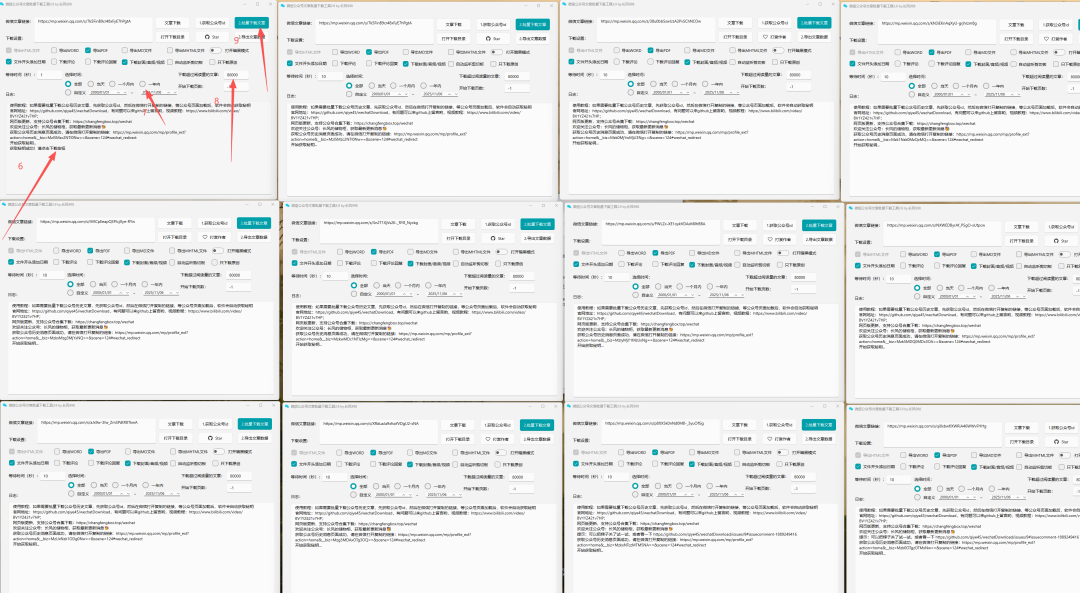
Task: Uncheck 文件开头添加日期 in middle row second window
Action: coord(295,263)
